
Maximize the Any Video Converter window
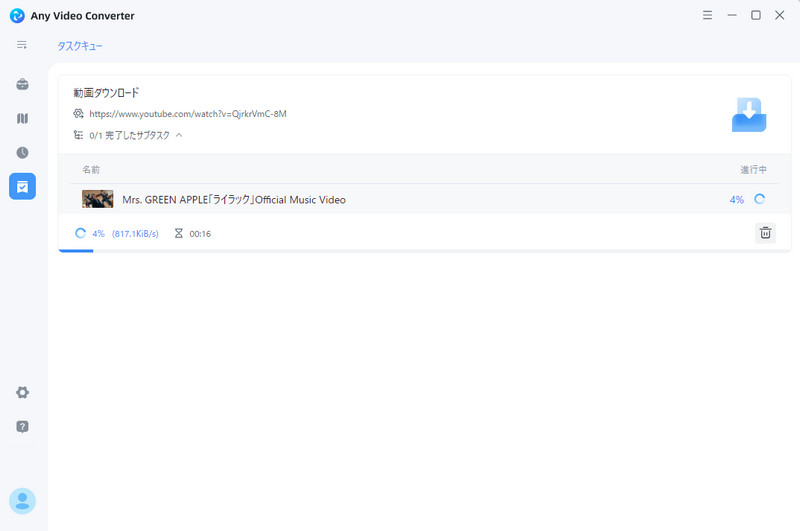756,15
